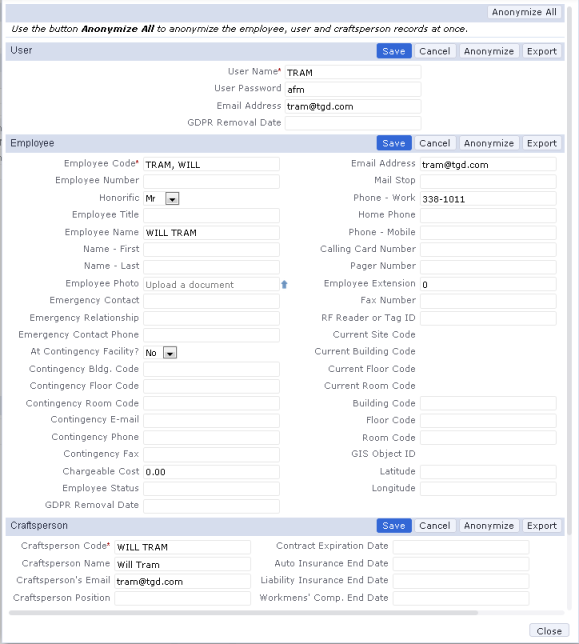Viewport: 579px width, 644px height.
Task: Click the Contract Expiration Date field
Action: [x=461, y=547]
